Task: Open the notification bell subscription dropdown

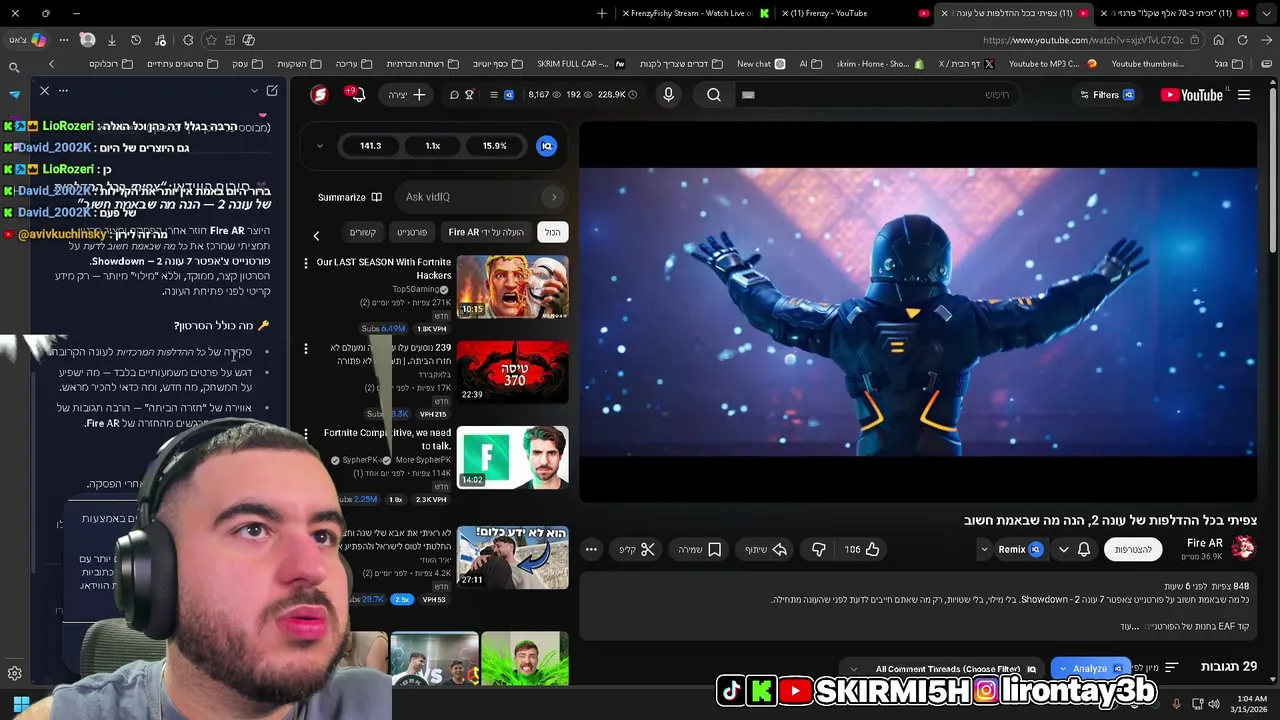Action: [x=1074, y=549]
